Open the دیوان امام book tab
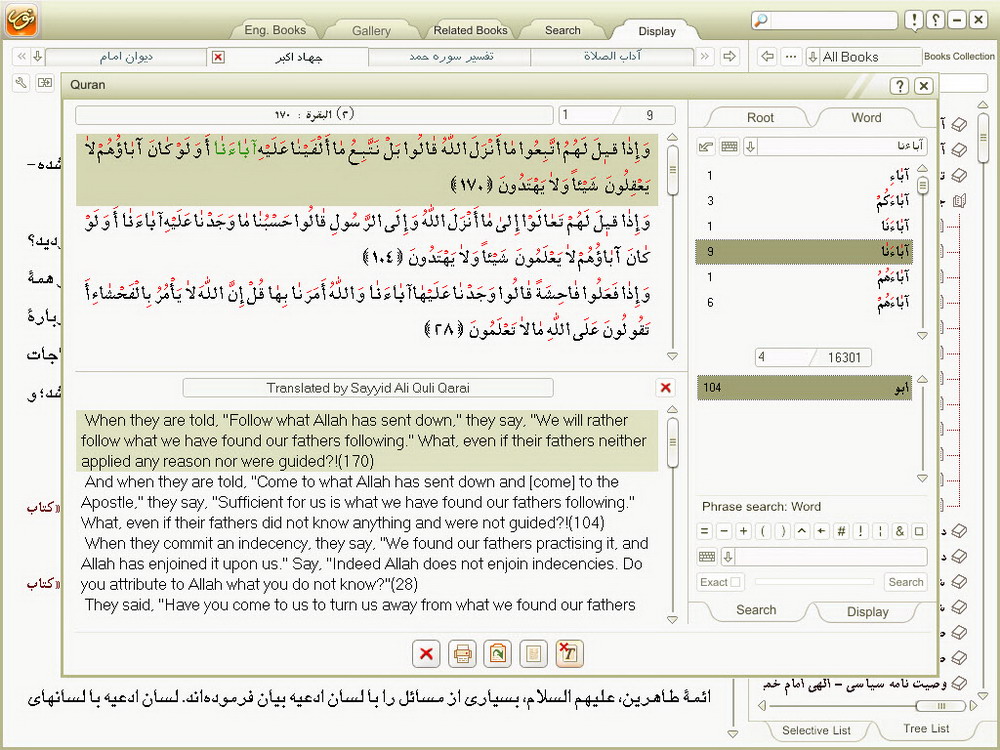The width and height of the screenshot is (1000, 750). [x=126, y=57]
